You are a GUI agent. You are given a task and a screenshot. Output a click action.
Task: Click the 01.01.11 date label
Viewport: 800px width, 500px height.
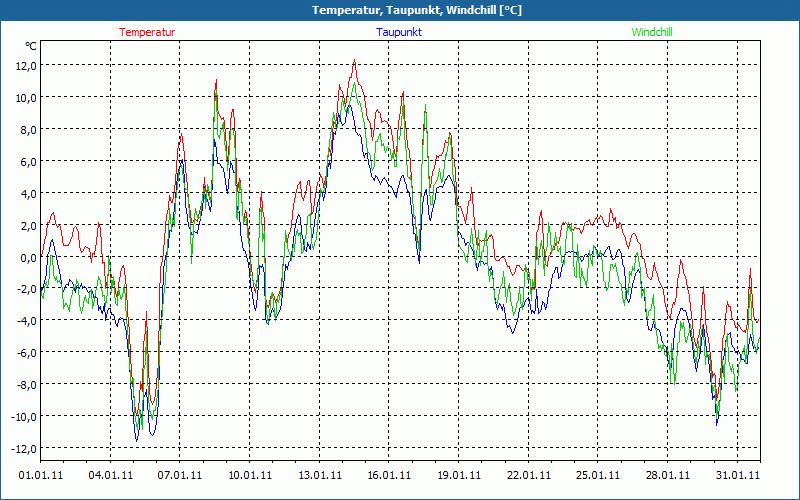41,475
